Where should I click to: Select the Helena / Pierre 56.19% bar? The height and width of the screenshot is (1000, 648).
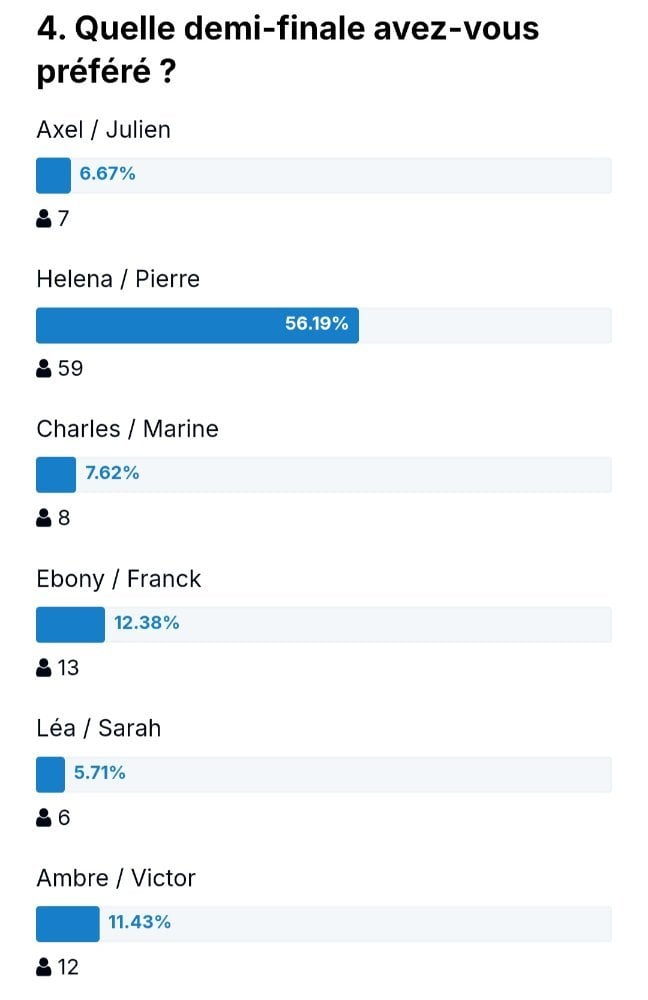coord(323,325)
